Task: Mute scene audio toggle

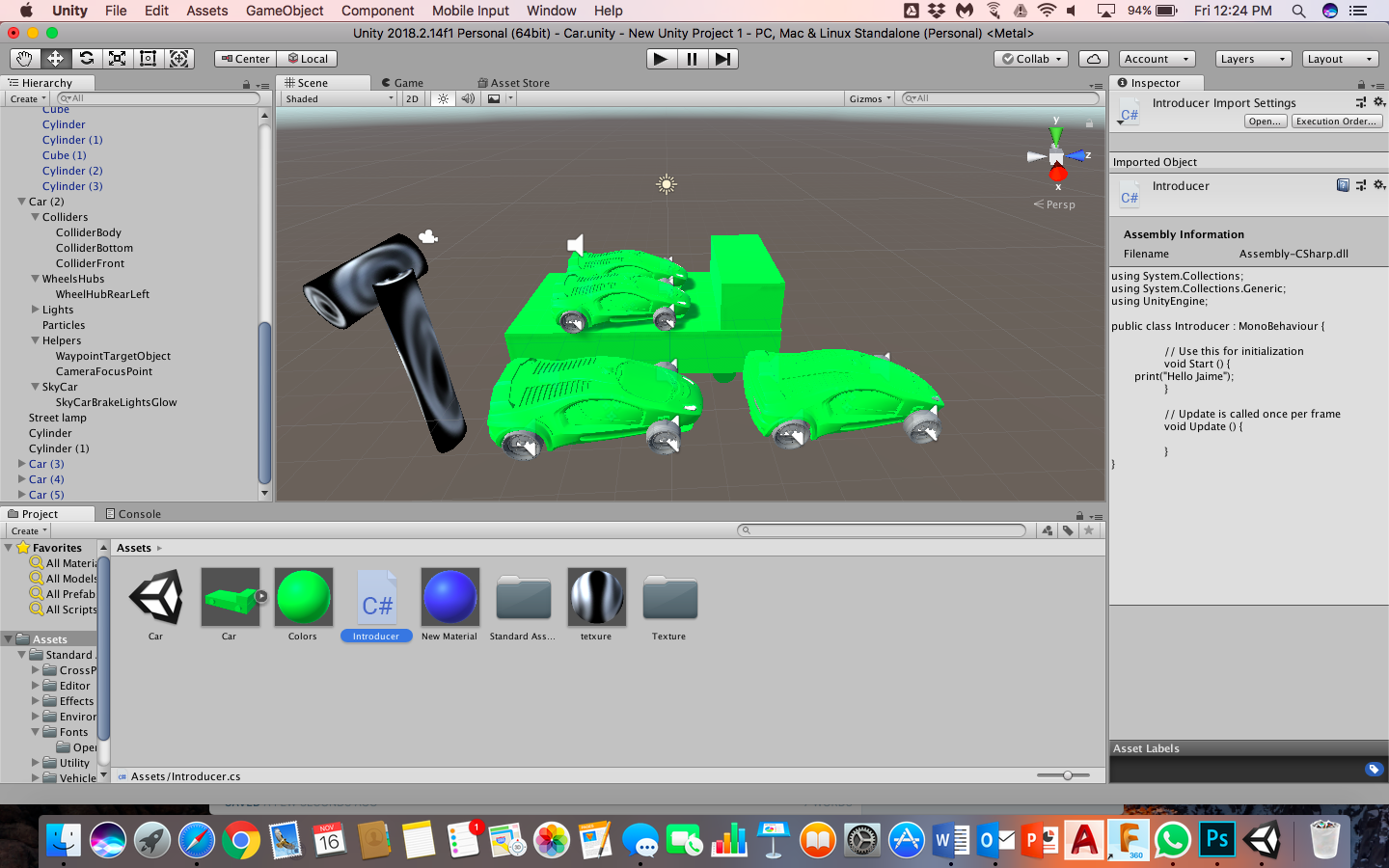Action: coord(468,98)
